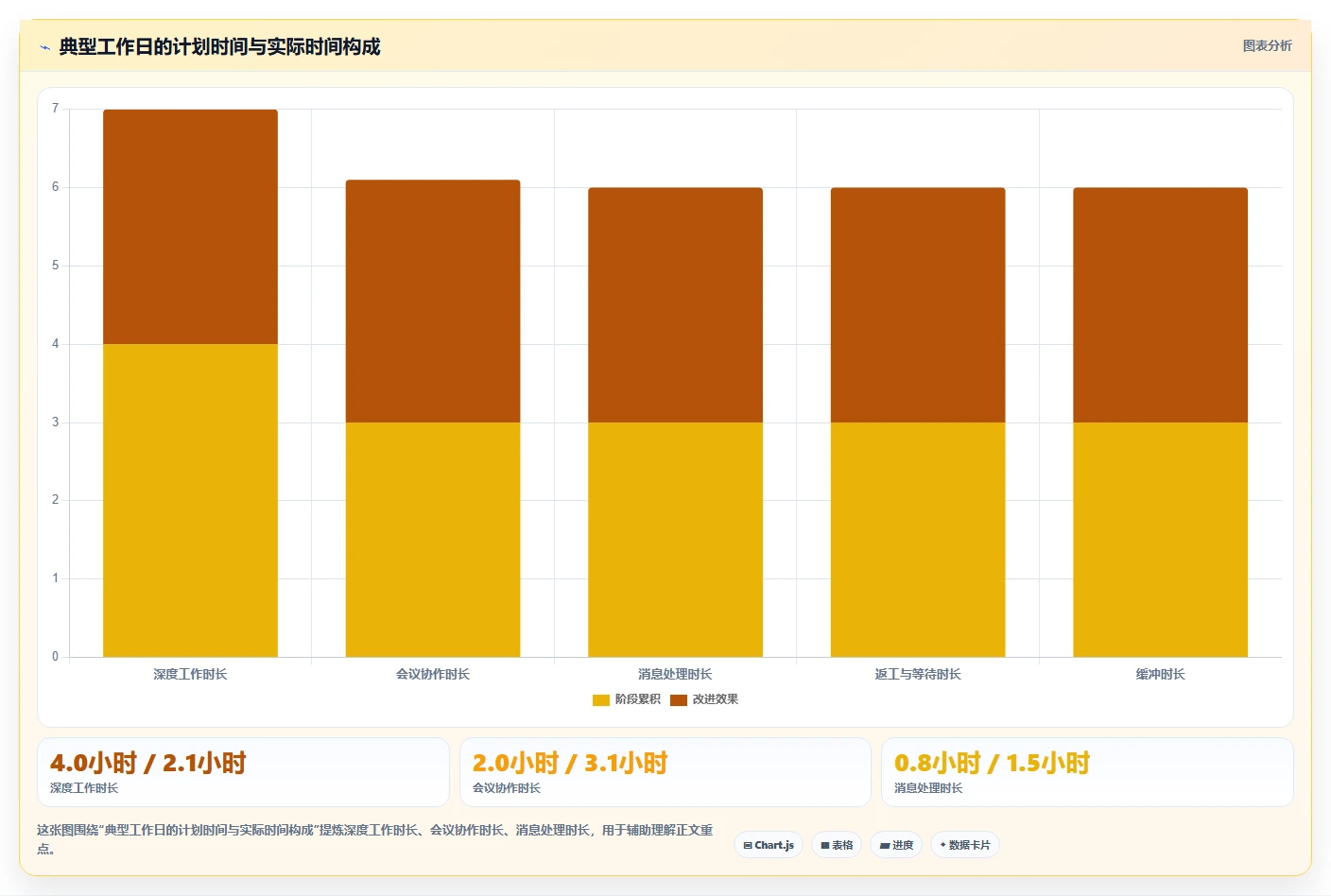Click the yellow segment of the 深度工作时长 bar
Image resolution: width=1331 pixels, height=896 pixels.
190,500
